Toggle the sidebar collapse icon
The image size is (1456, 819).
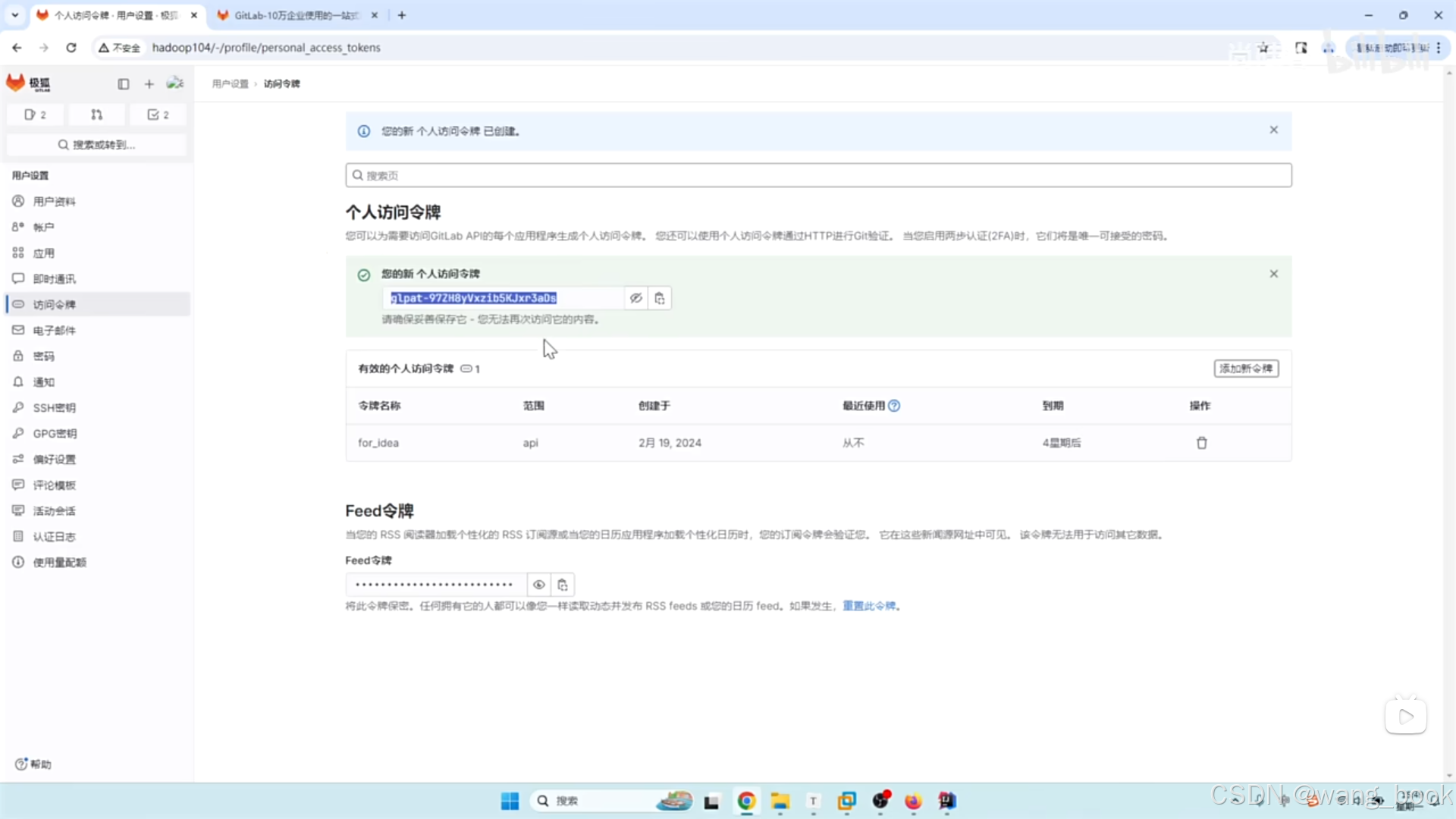tap(124, 83)
